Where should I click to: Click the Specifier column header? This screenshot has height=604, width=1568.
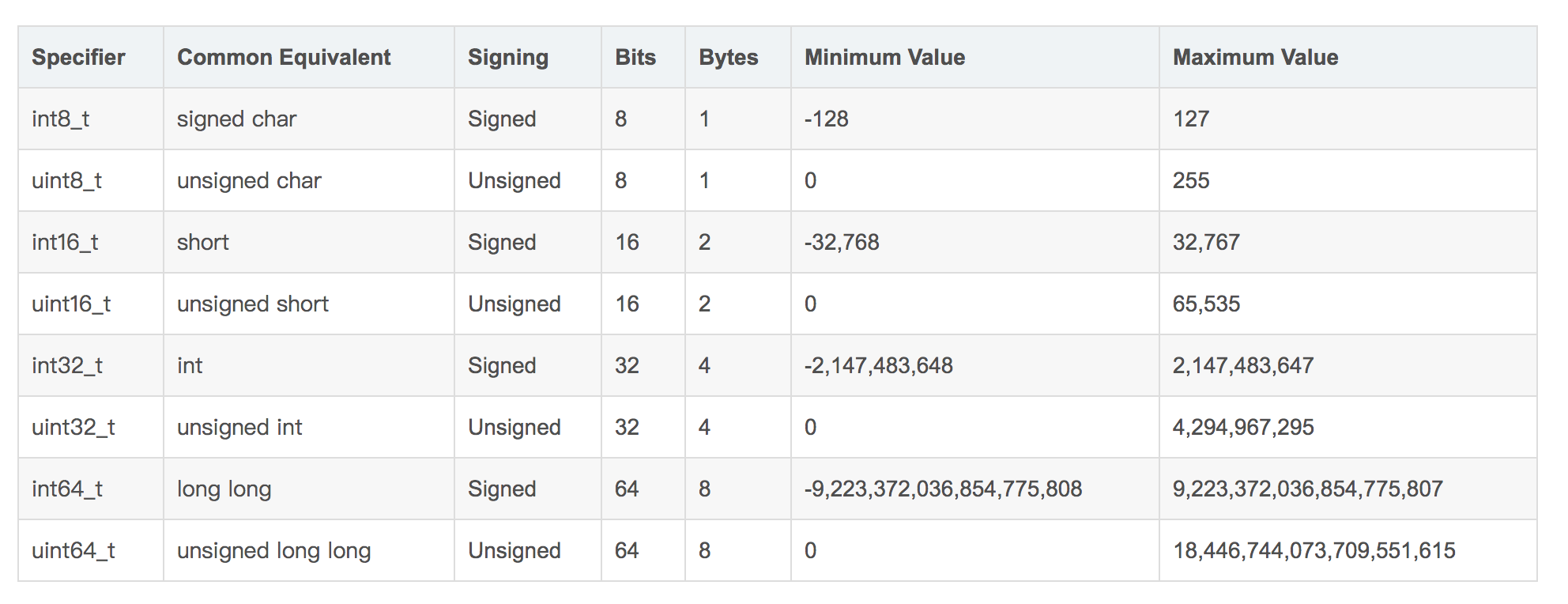pos(78,58)
